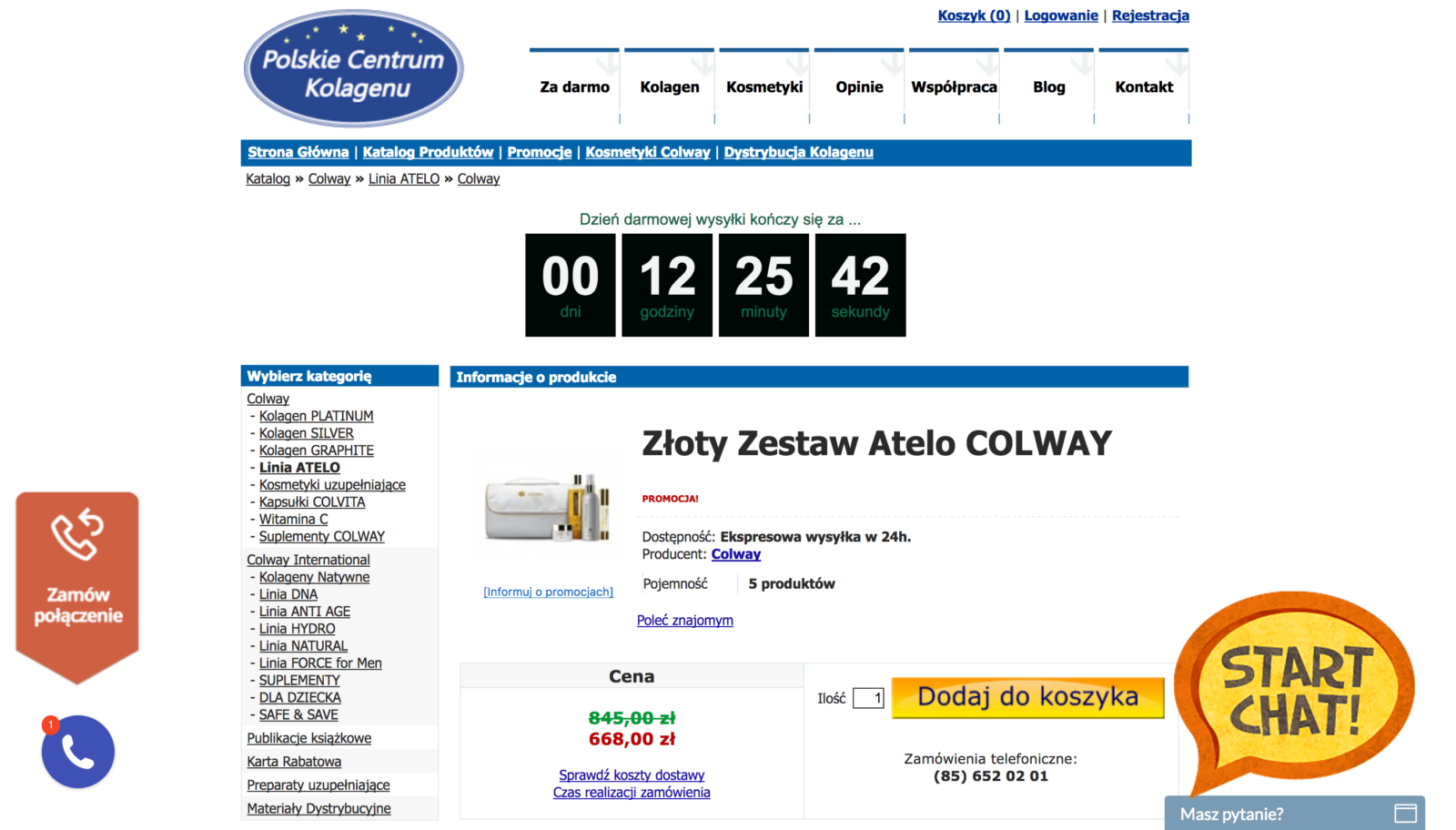
Task: Click the blue phone icon with notification badge
Action: click(77, 752)
